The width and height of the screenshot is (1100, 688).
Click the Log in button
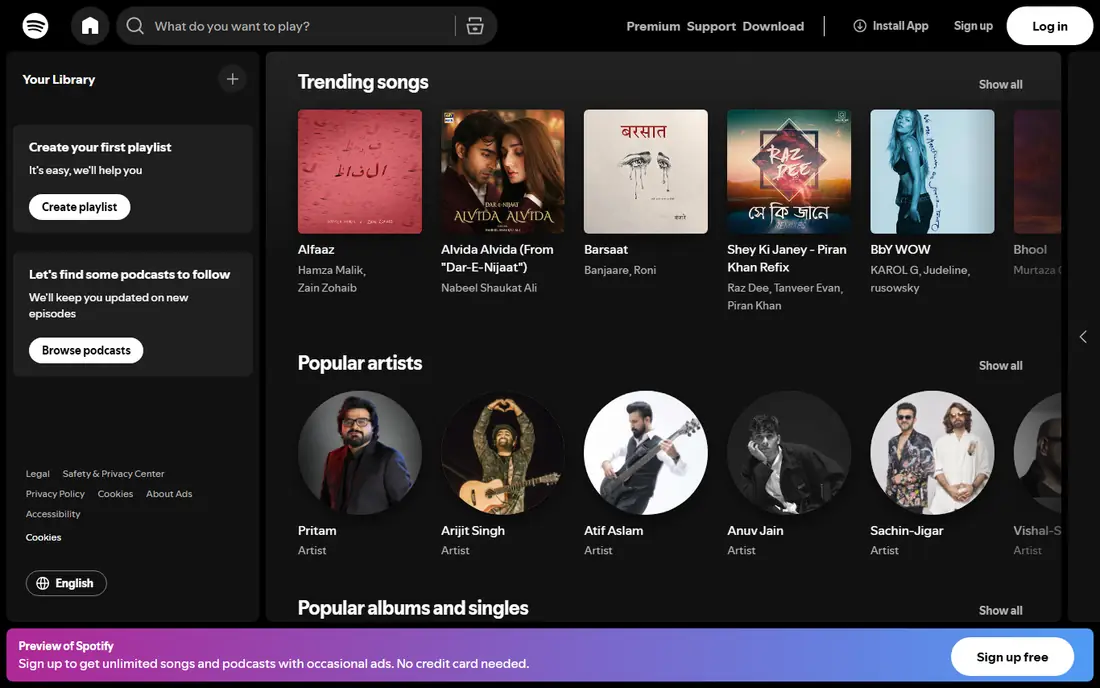[x=1049, y=26]
